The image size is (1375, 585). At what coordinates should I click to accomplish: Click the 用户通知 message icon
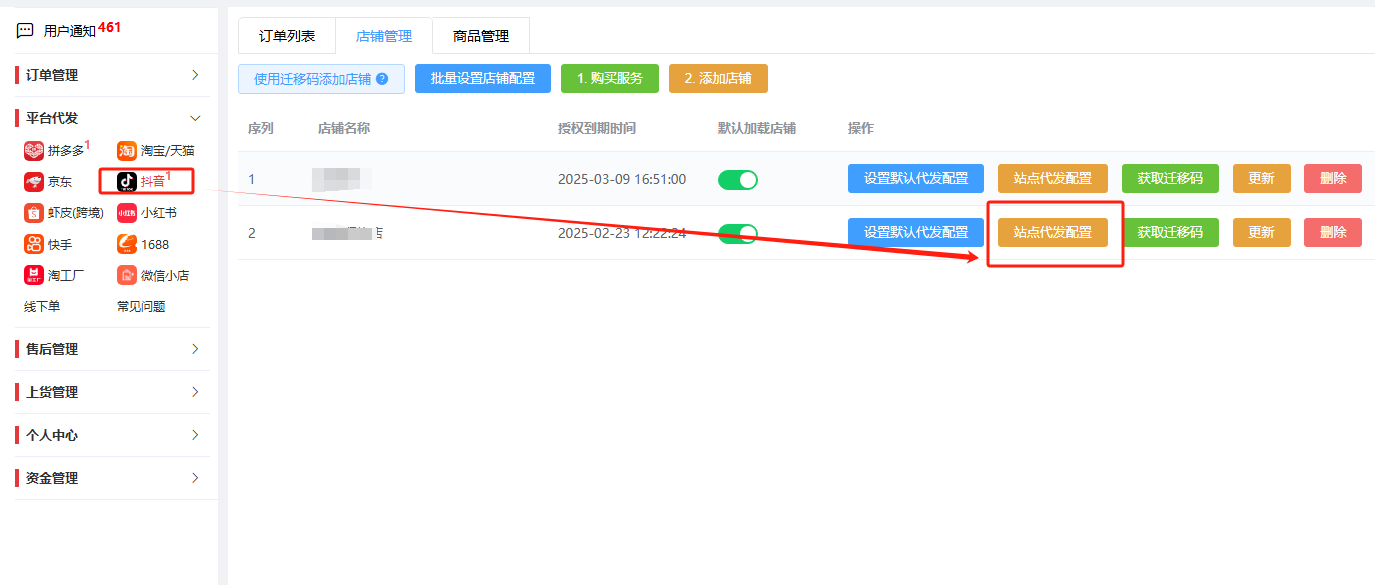[x=25, y=31]
